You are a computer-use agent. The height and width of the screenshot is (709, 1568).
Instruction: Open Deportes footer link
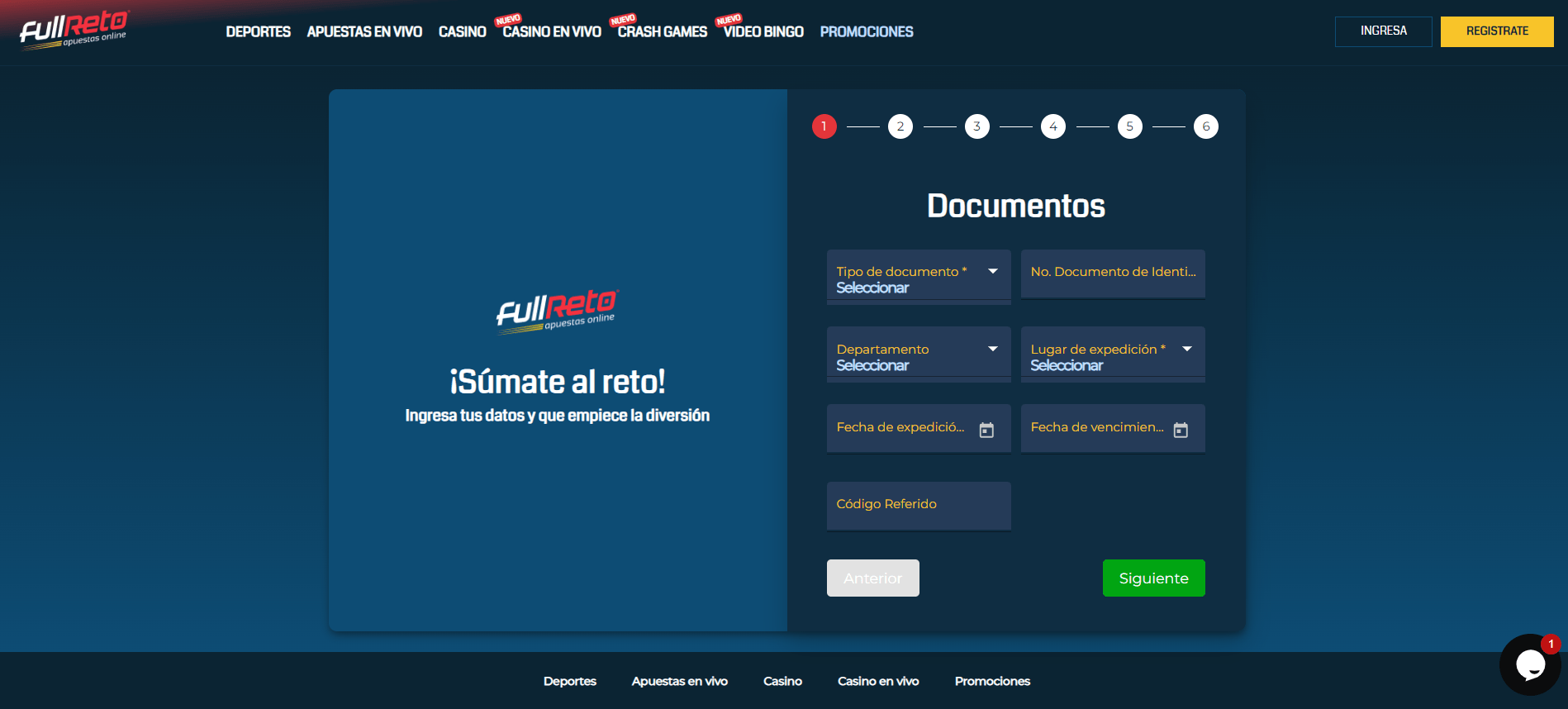pos(570,681)
